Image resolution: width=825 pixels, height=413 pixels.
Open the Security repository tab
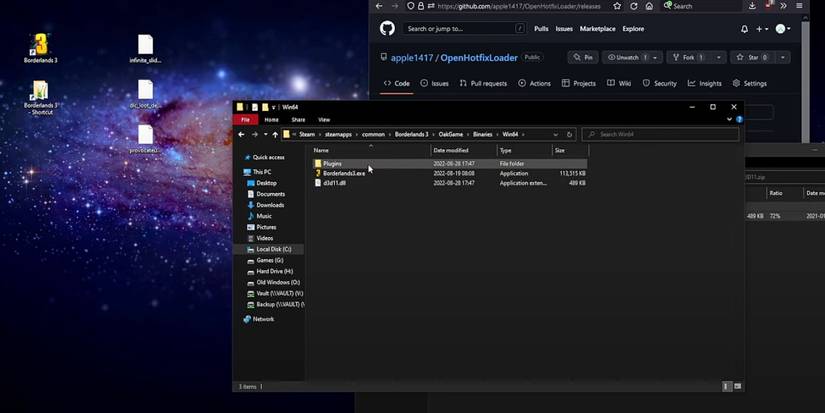coord(659,83)
